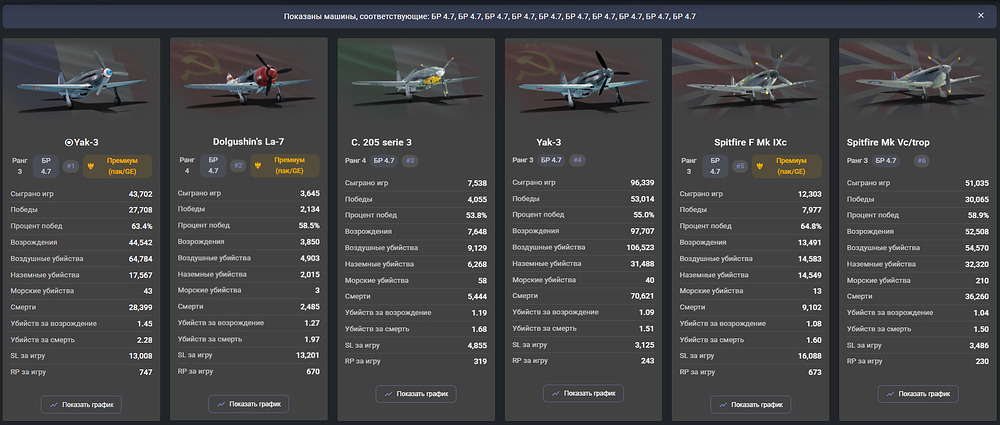
Task: Show graph for the first Yak-3 card
Action: pos(82,404)
